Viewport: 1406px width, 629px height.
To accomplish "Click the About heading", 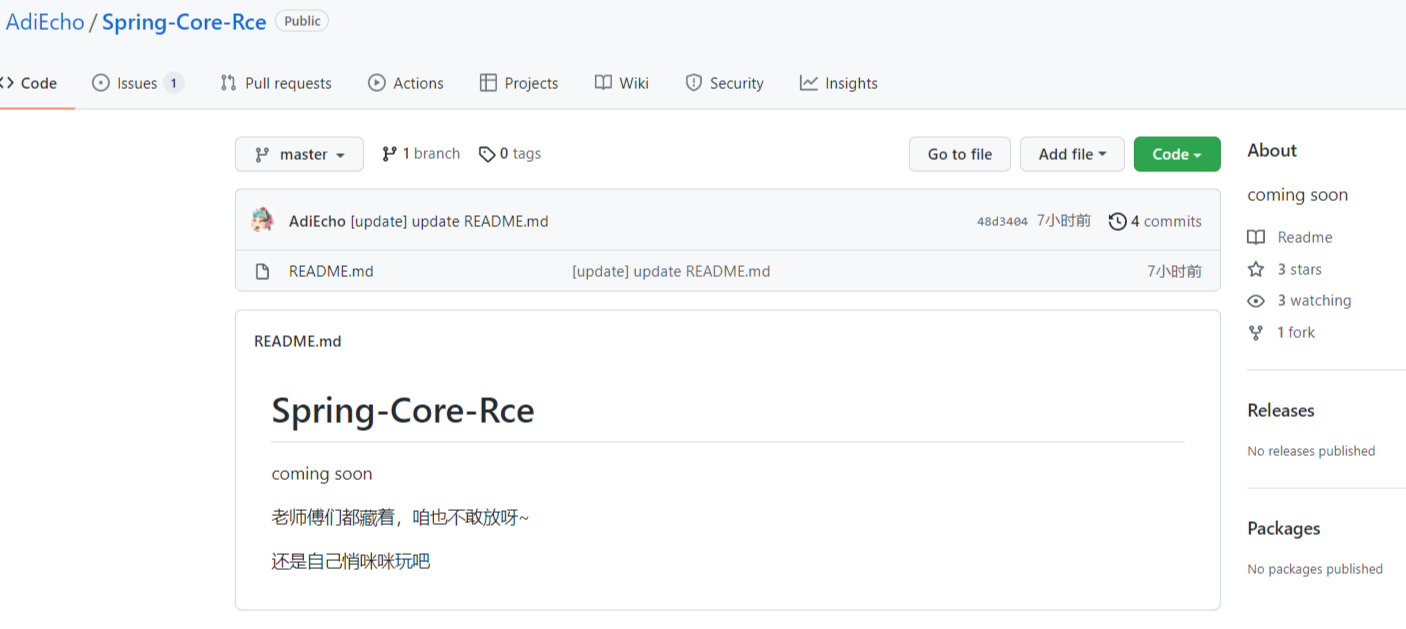I will pyautogui.click(x=1272, y=150).
